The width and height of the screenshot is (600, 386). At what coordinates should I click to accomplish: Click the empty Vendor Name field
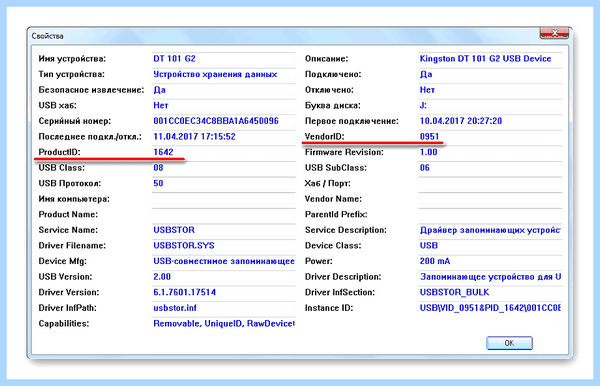pos(490,199)
